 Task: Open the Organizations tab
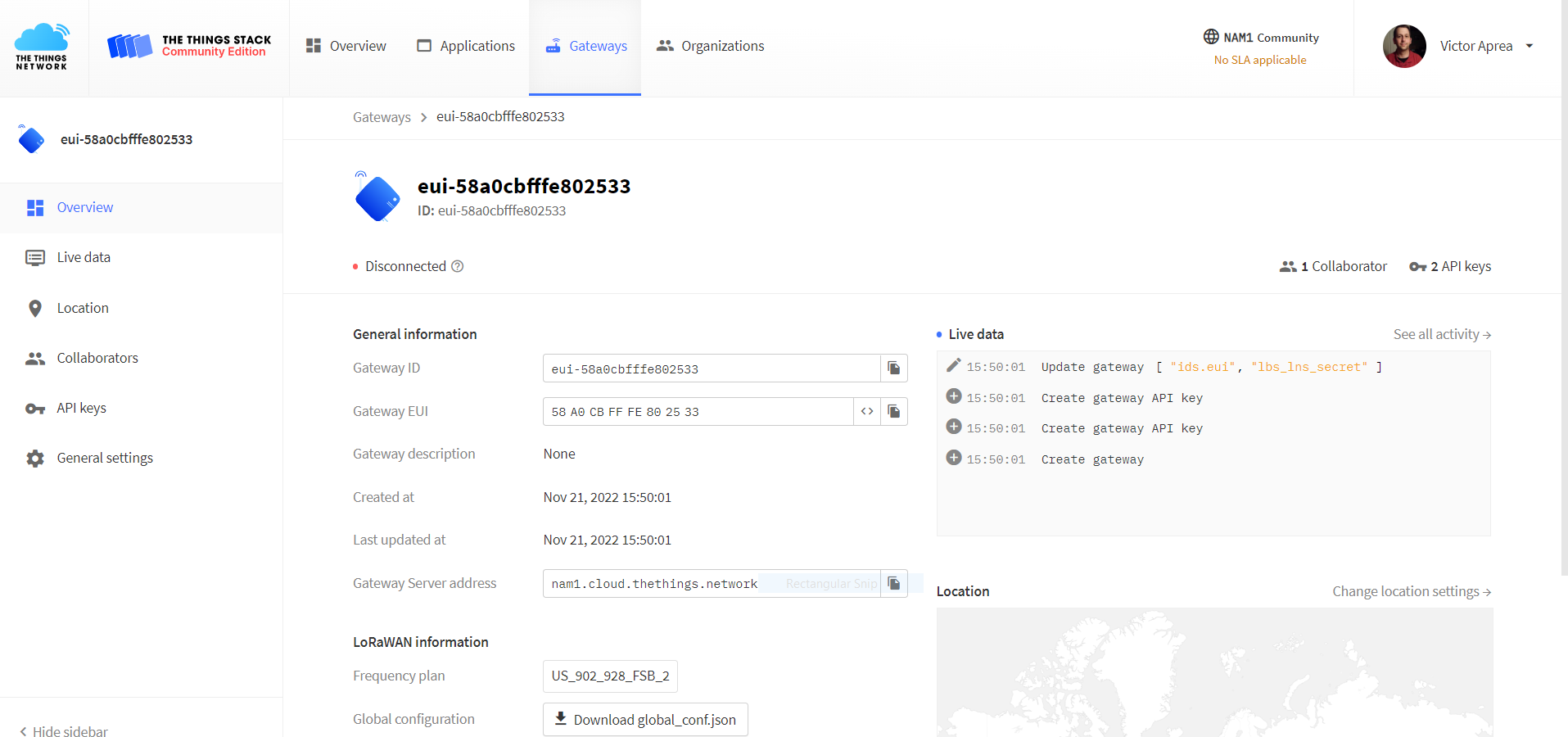[x=710, y=47]
